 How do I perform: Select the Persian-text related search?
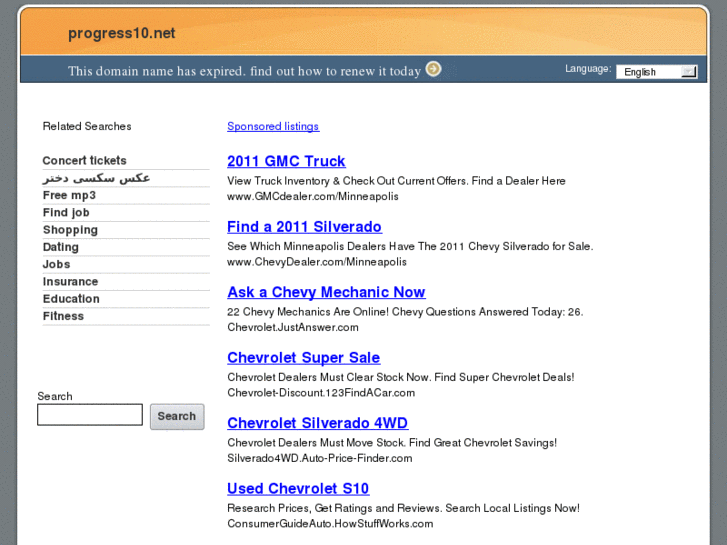96,178
